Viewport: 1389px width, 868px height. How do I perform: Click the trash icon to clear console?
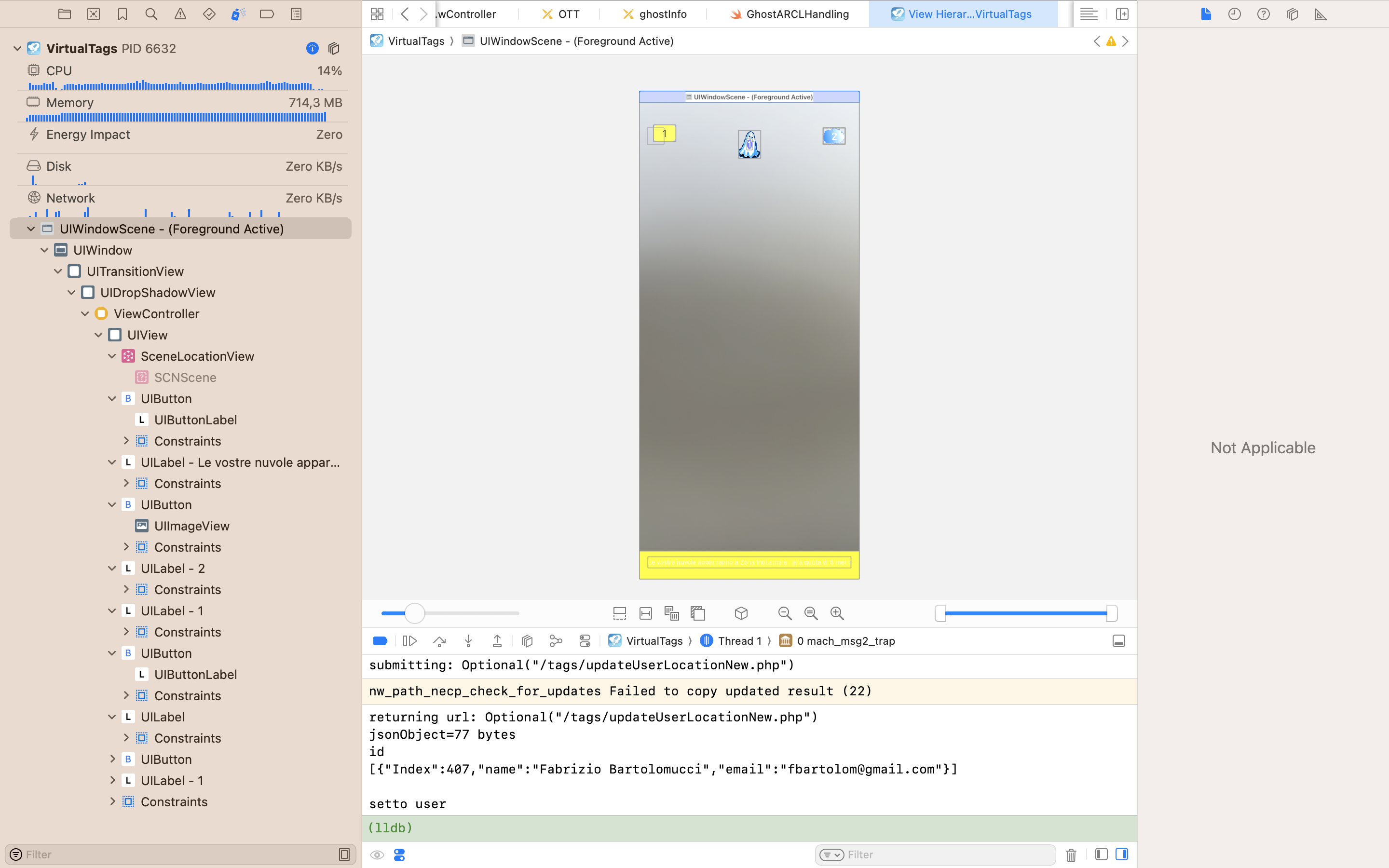point(1071,855)
